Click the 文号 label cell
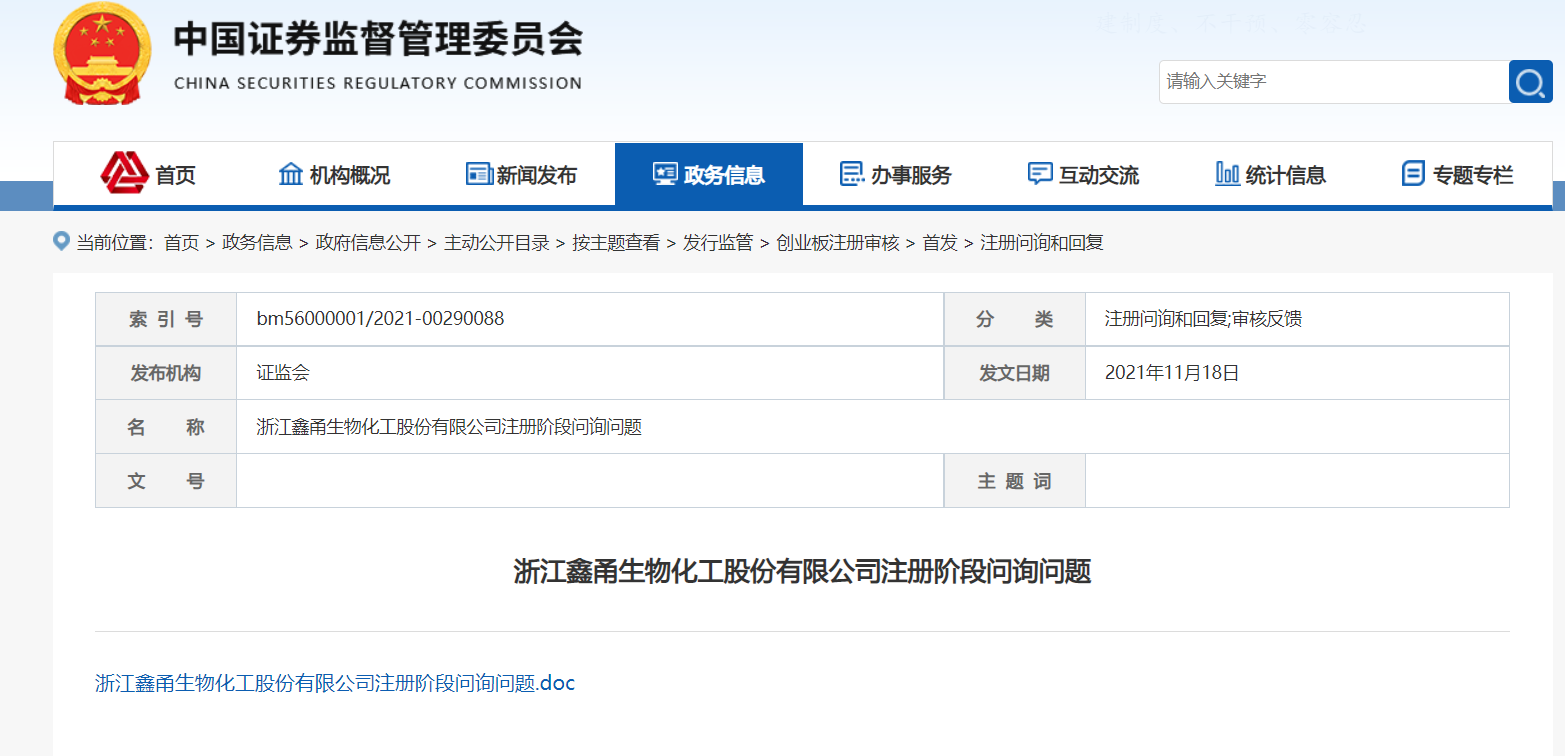The height and width of the screenshot is (756, 1565). (166, 481)
